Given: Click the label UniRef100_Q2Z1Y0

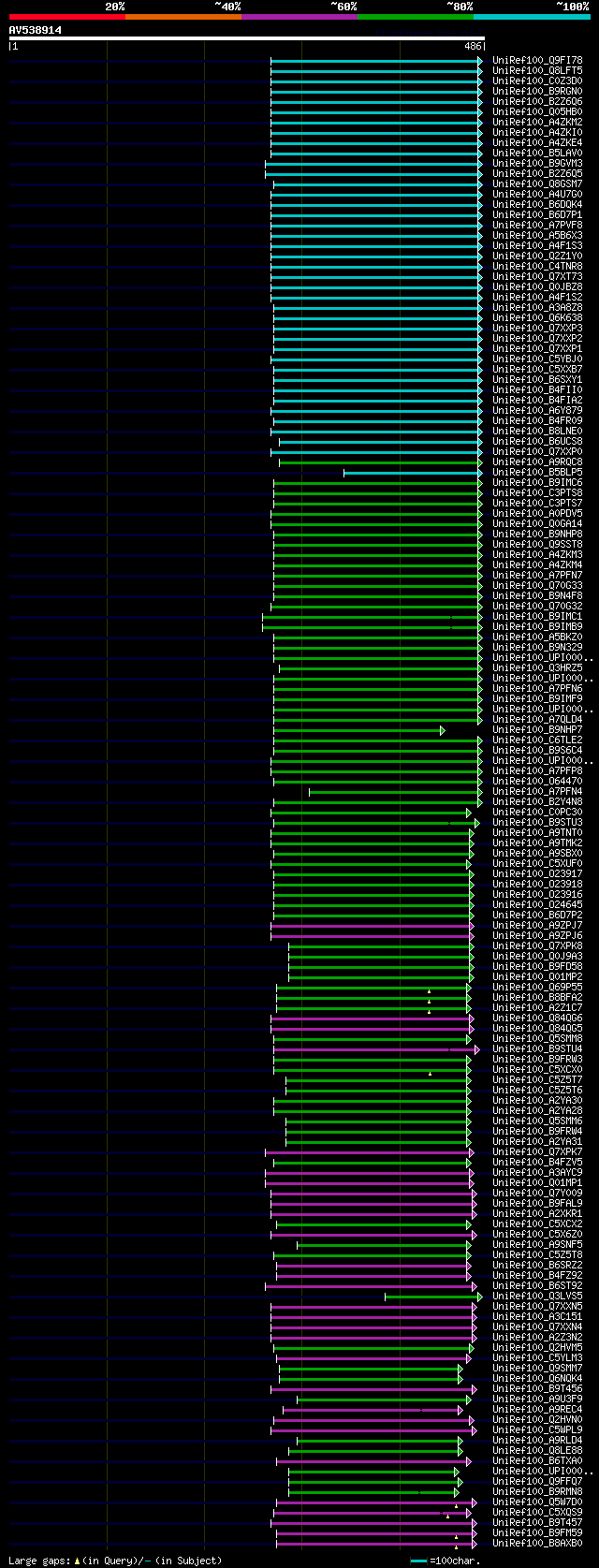Looking at the screenshot, I should click(537, 256).
